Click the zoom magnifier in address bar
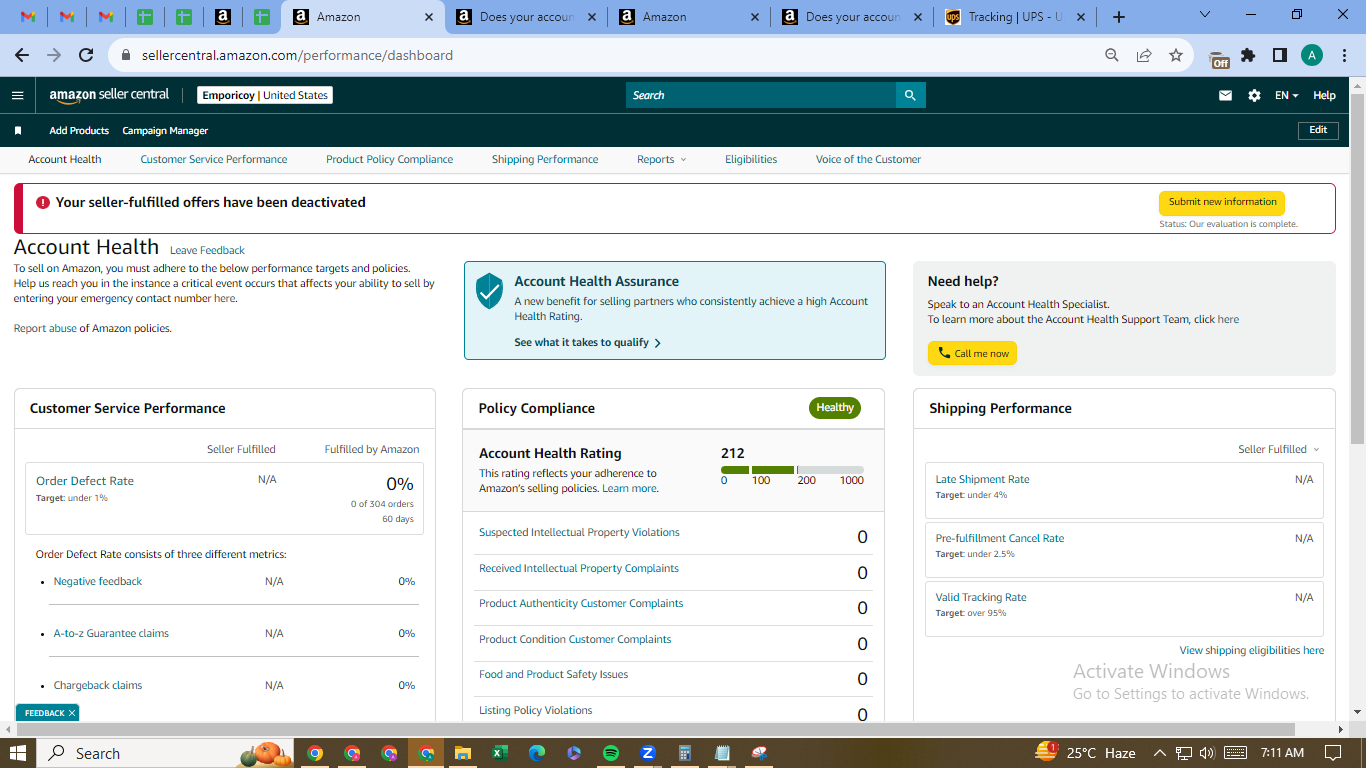 click(1112, 56)
